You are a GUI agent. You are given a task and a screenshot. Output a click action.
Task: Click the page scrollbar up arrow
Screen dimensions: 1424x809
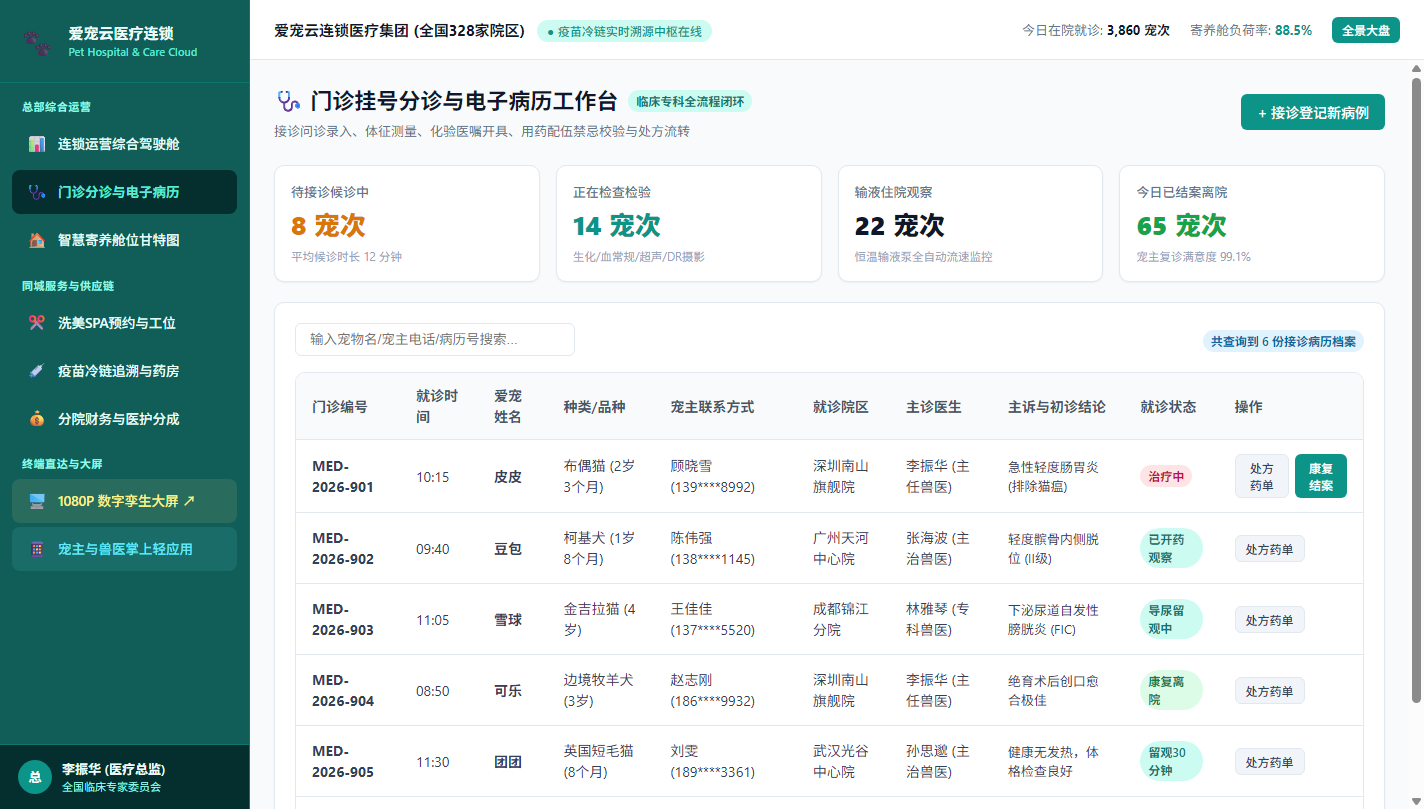coord(1415,69)
